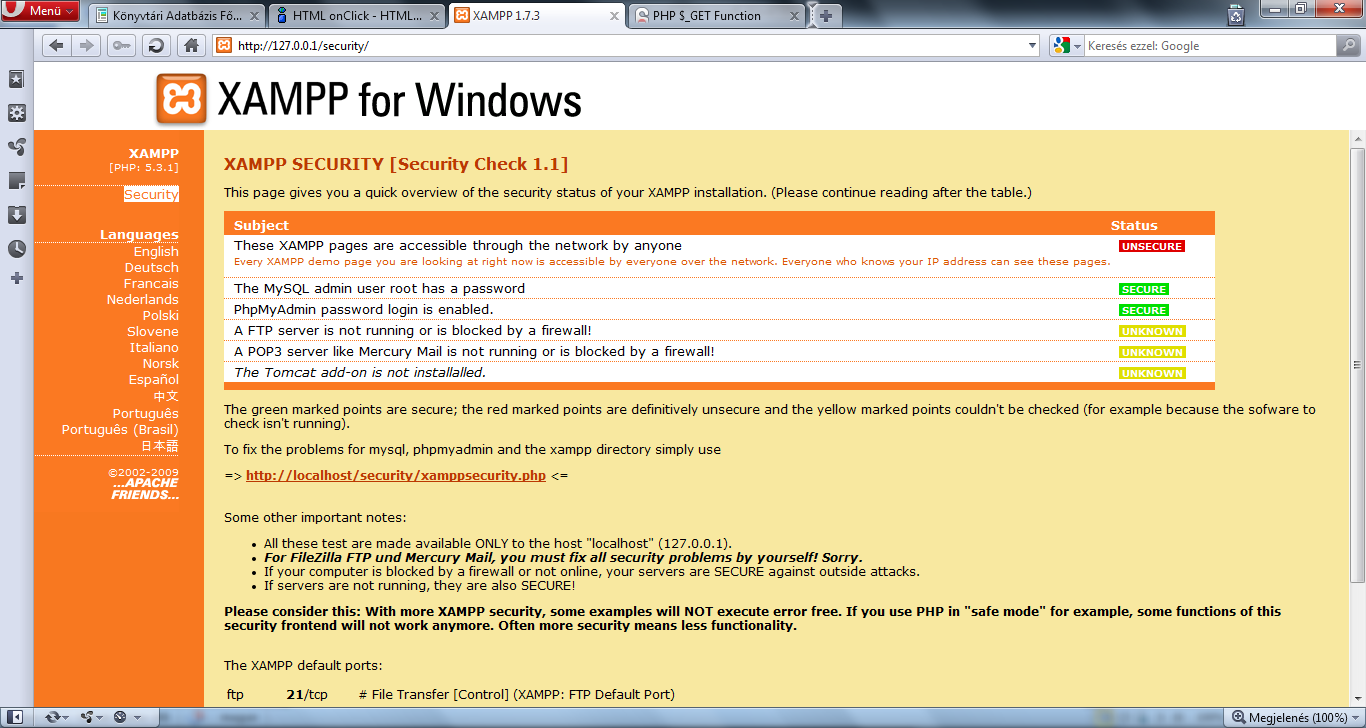
Task: Click the red UNSECURE status badge
Action: pos(1152,246)
